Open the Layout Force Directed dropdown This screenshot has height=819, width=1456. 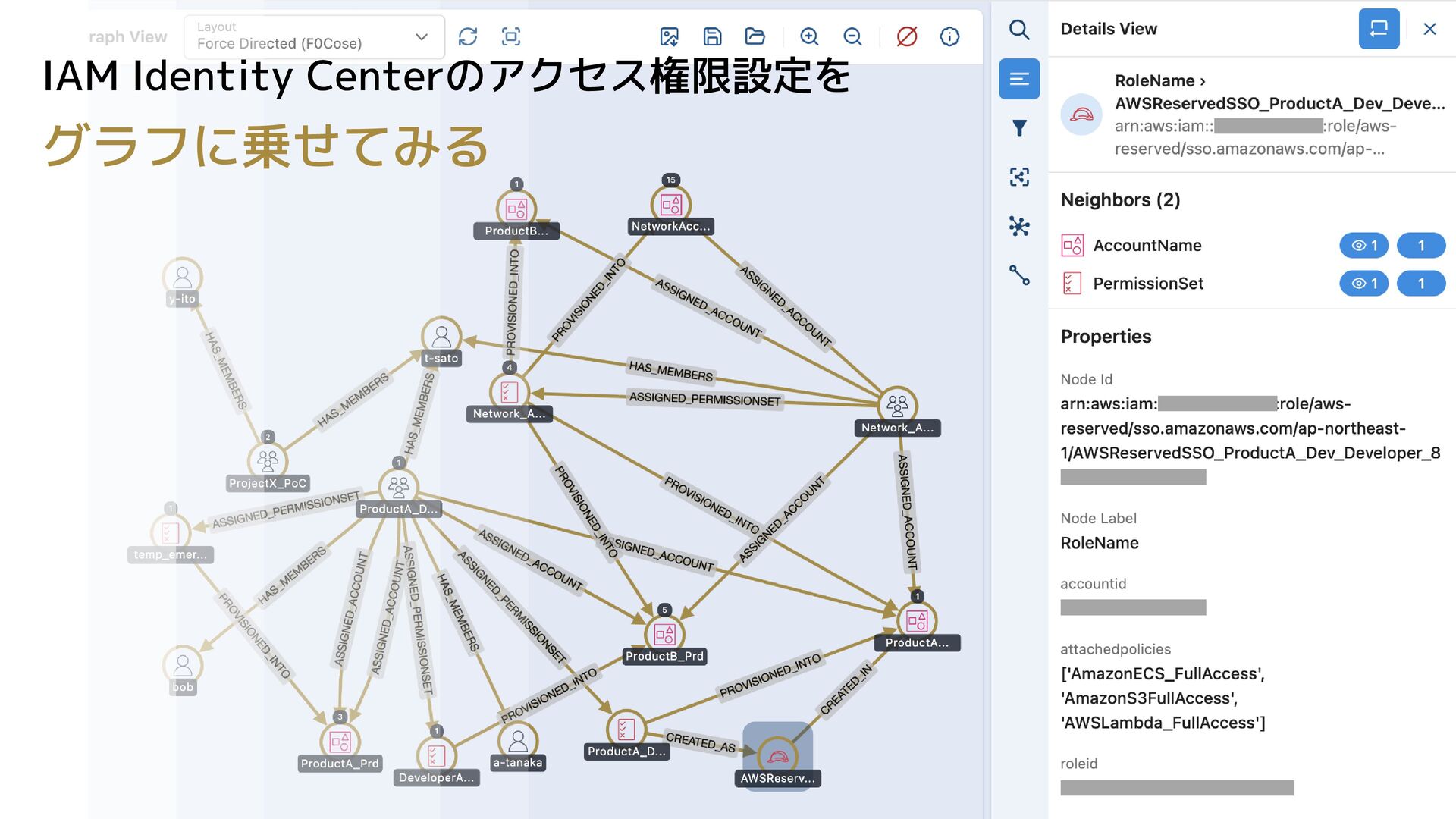(314, 36)
